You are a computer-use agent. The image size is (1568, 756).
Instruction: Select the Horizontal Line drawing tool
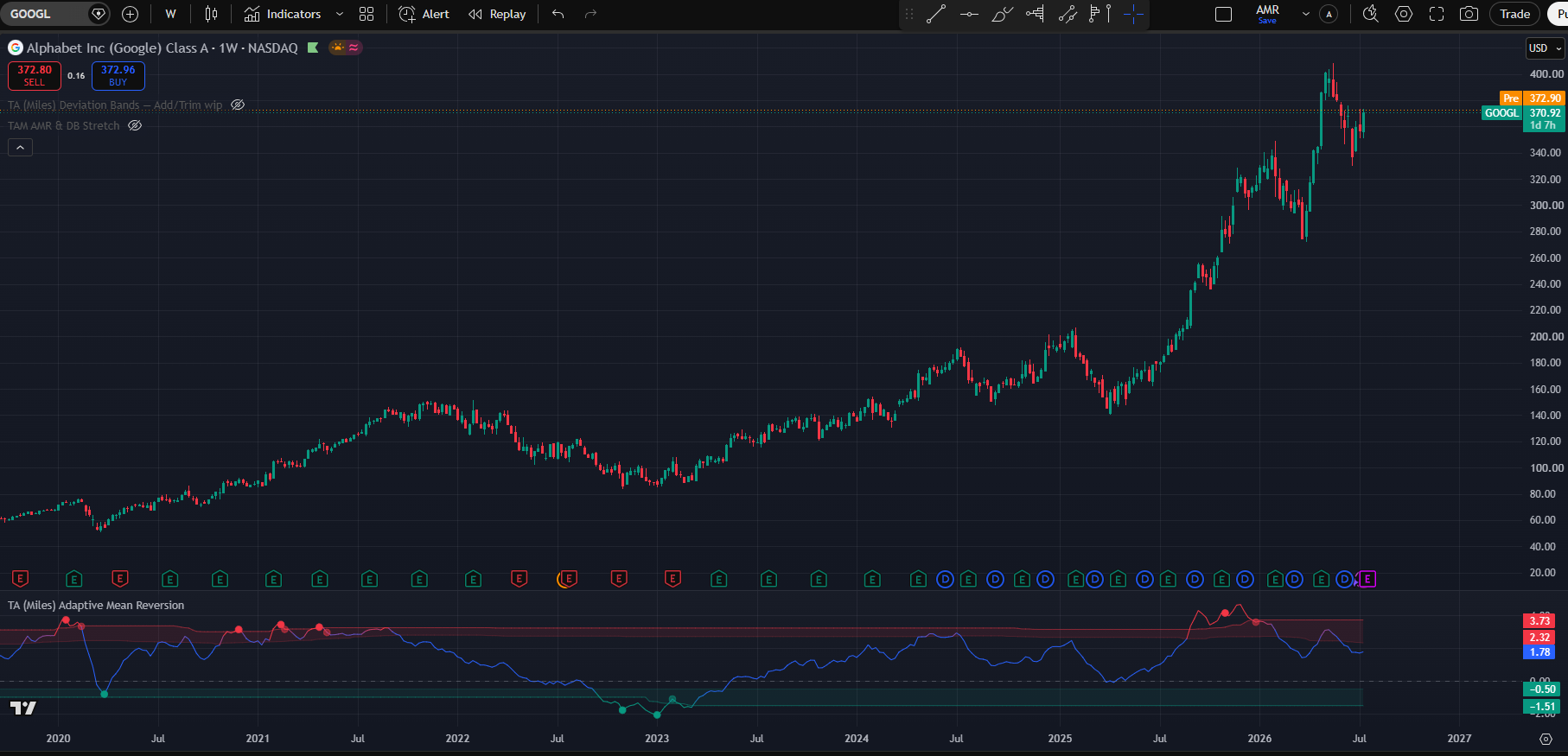(969, 14)
